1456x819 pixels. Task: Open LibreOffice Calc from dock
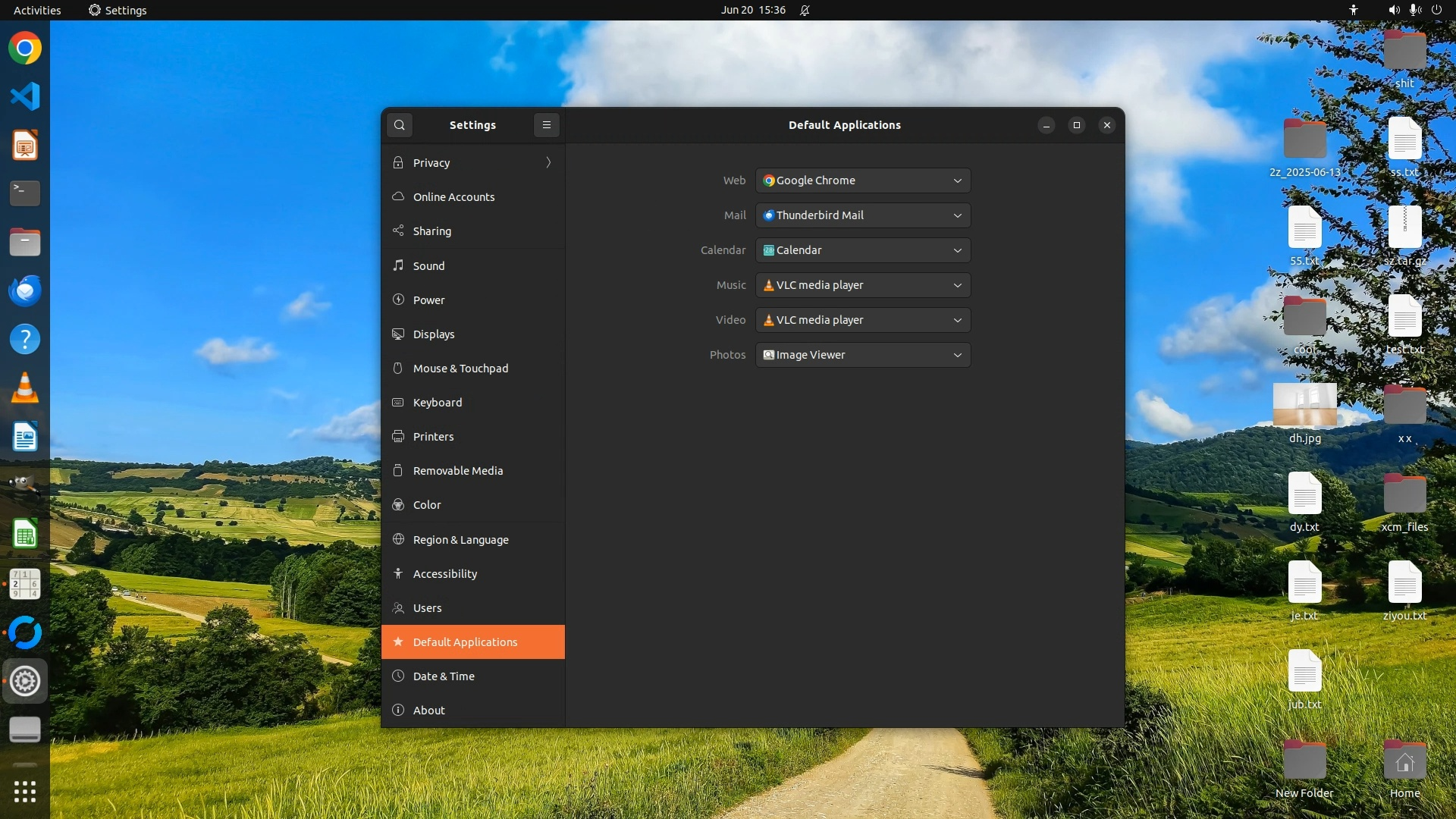25,535
